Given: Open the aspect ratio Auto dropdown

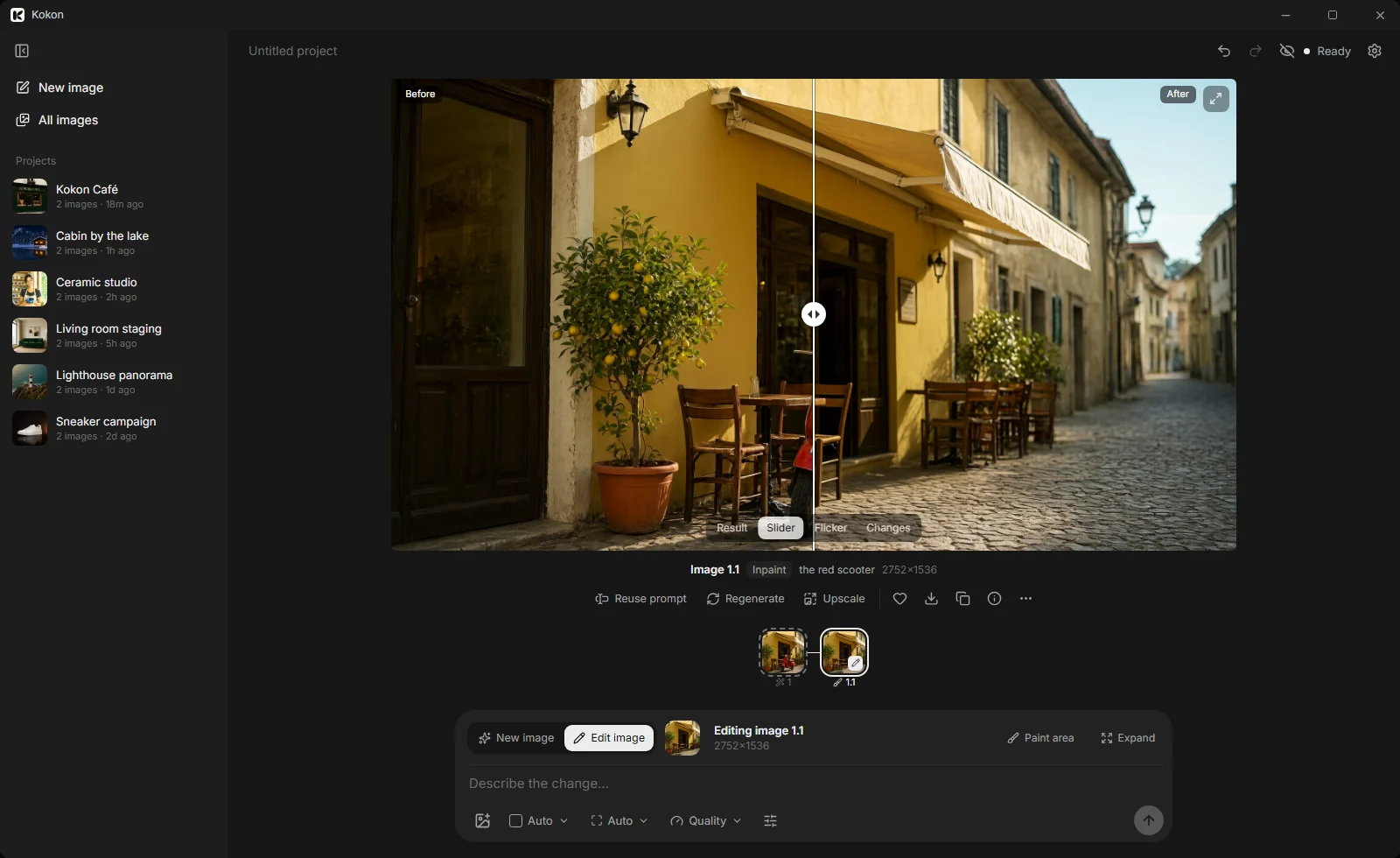Looking at the screenshot, I should (x=539, y=820).
